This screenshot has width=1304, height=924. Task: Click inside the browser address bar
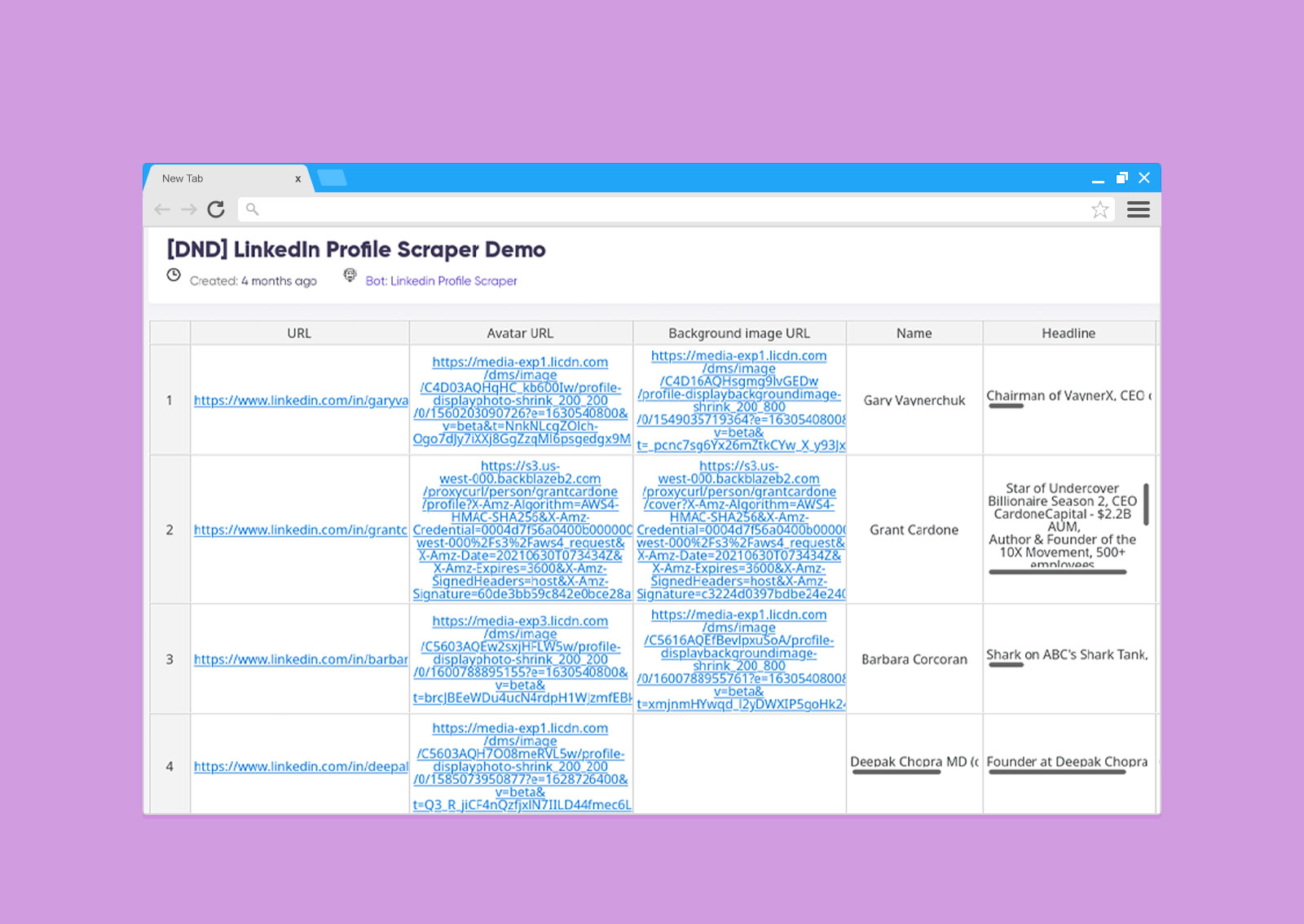click(x=652, y=209)
